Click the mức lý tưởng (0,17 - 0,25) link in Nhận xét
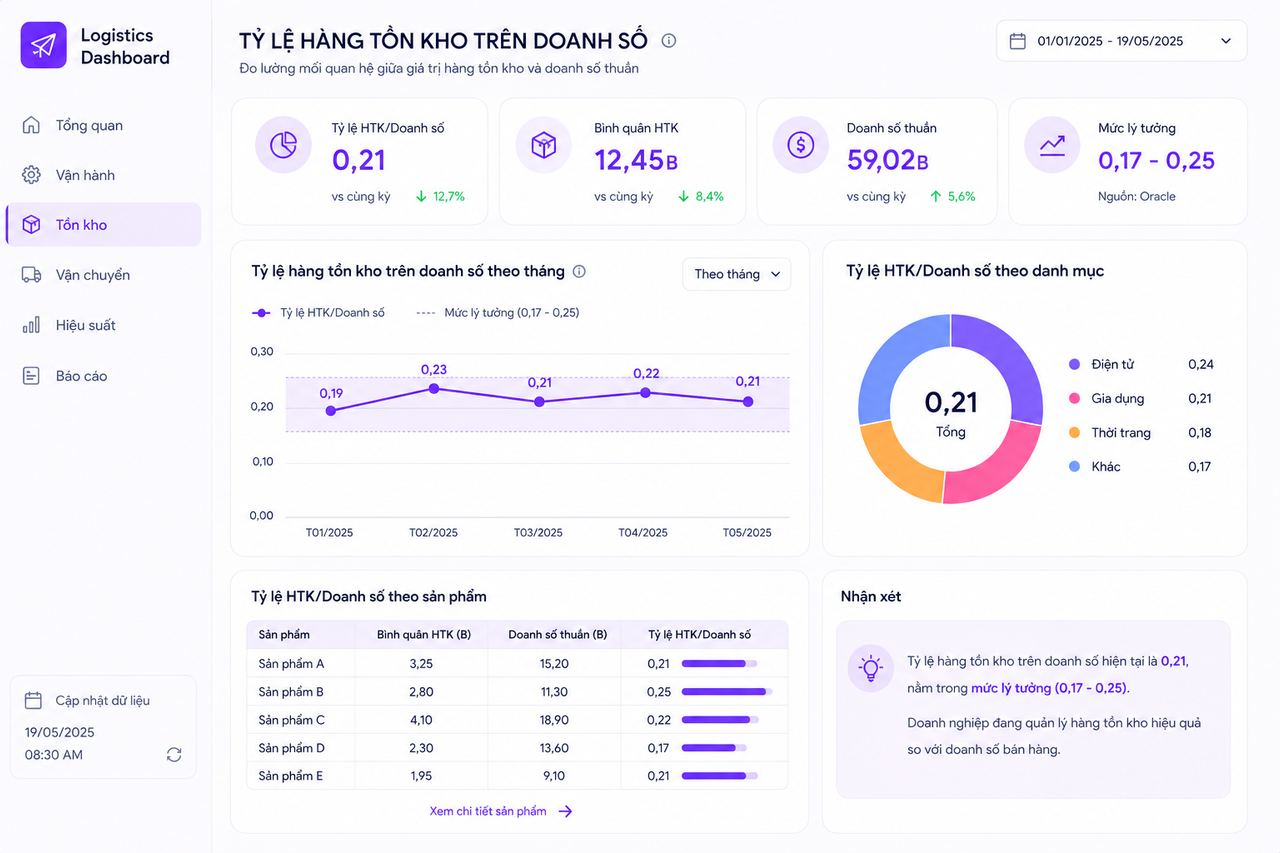Screen dimensions: 1280x853 1048,688
